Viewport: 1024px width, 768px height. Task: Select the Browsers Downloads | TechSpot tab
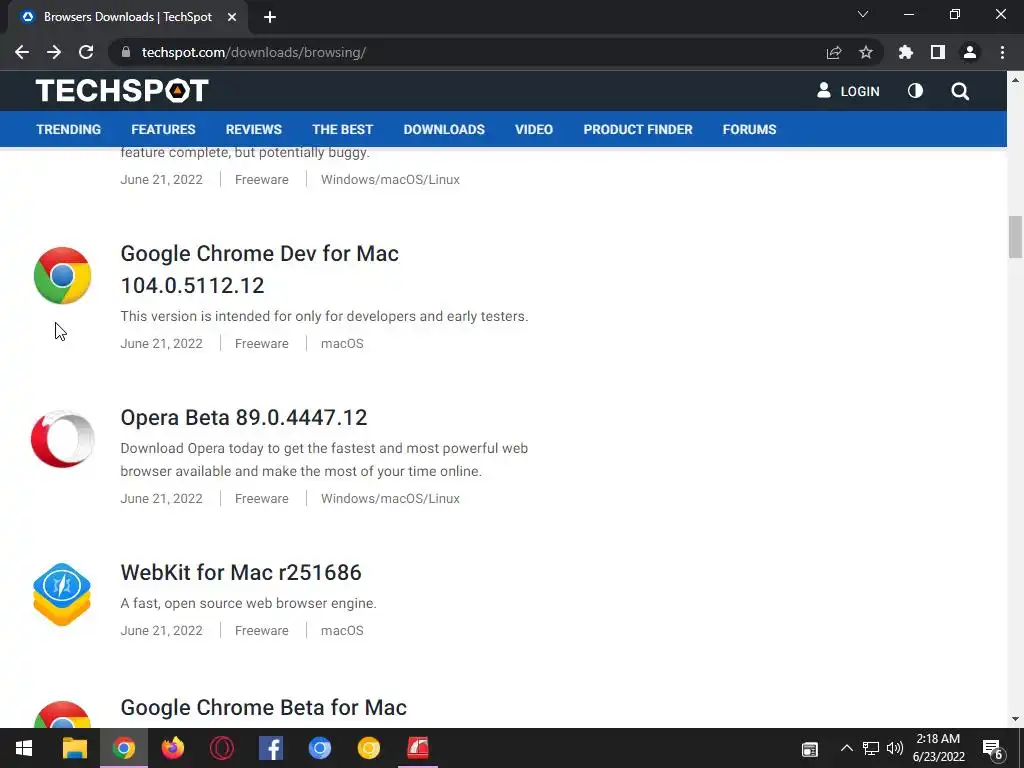pos(128,17)
